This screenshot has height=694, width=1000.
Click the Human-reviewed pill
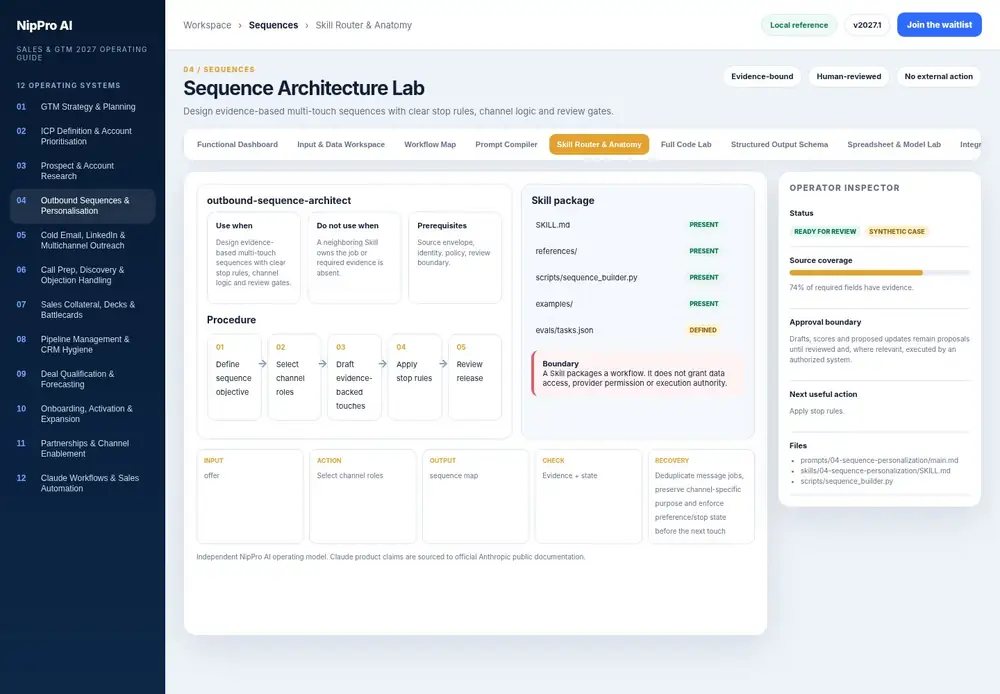849,77
